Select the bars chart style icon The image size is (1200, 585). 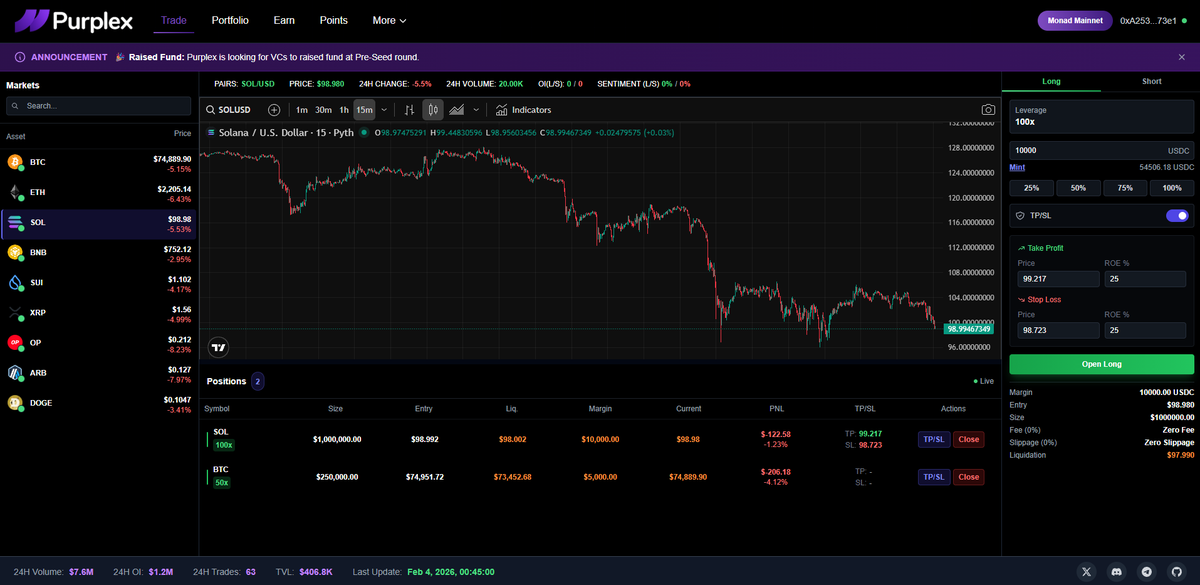click(x=409, y=110)
